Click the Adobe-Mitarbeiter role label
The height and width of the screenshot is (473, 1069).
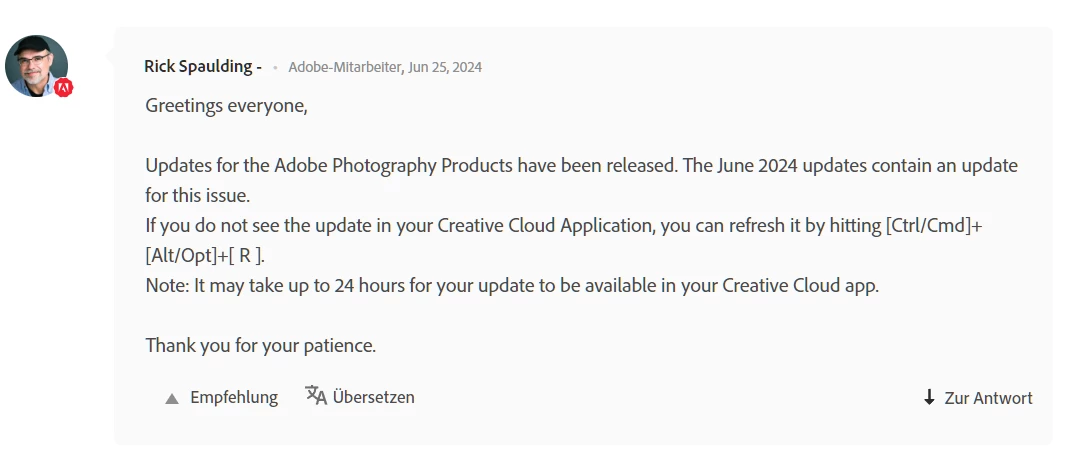pyautogui.click(x=343, y=67)
